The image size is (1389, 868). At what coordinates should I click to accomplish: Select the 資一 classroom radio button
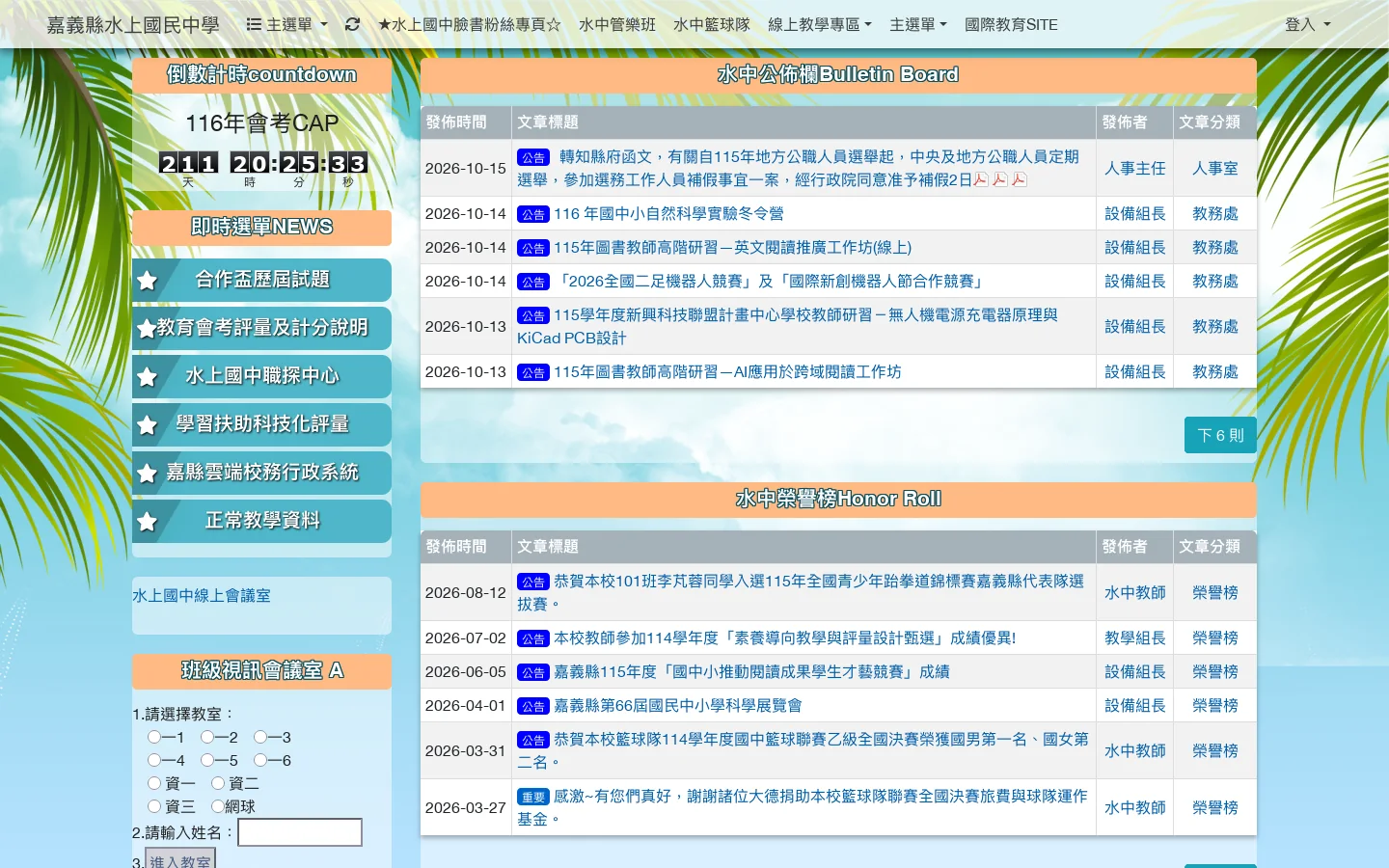[154, 783]
